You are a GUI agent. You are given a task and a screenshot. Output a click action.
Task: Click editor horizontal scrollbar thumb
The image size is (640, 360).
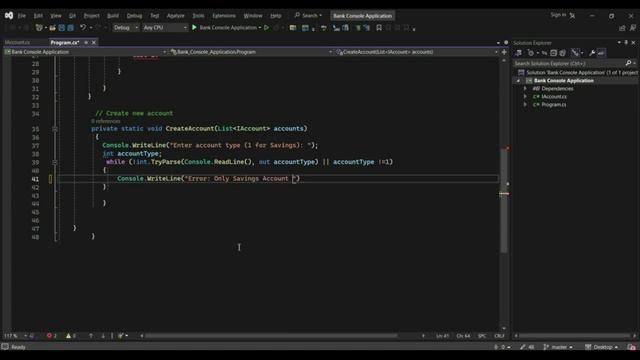(271, 336)
